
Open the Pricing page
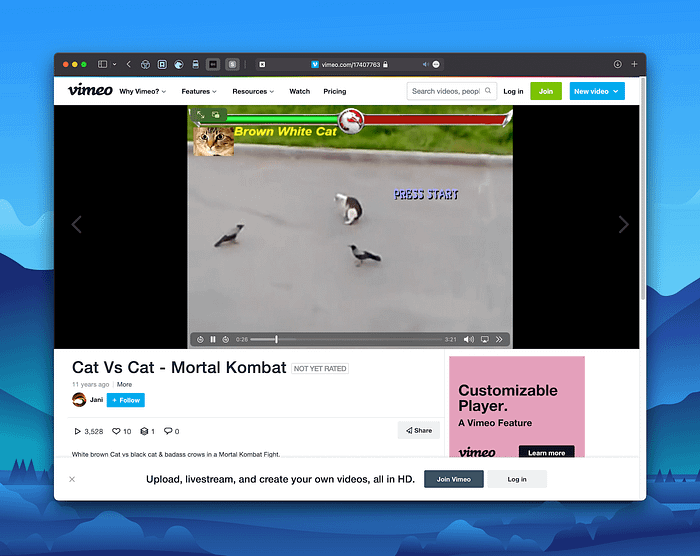pos(335,91)
